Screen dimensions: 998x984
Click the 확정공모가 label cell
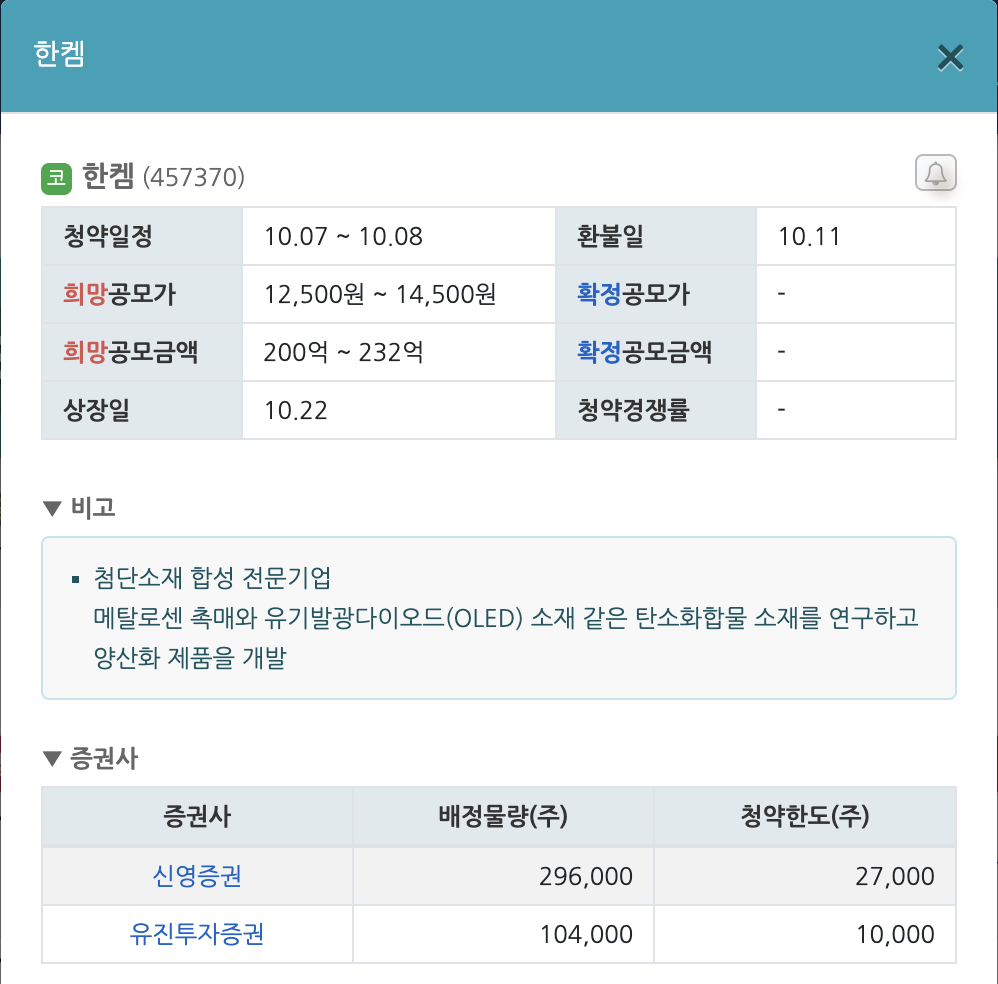click(656, 294)
